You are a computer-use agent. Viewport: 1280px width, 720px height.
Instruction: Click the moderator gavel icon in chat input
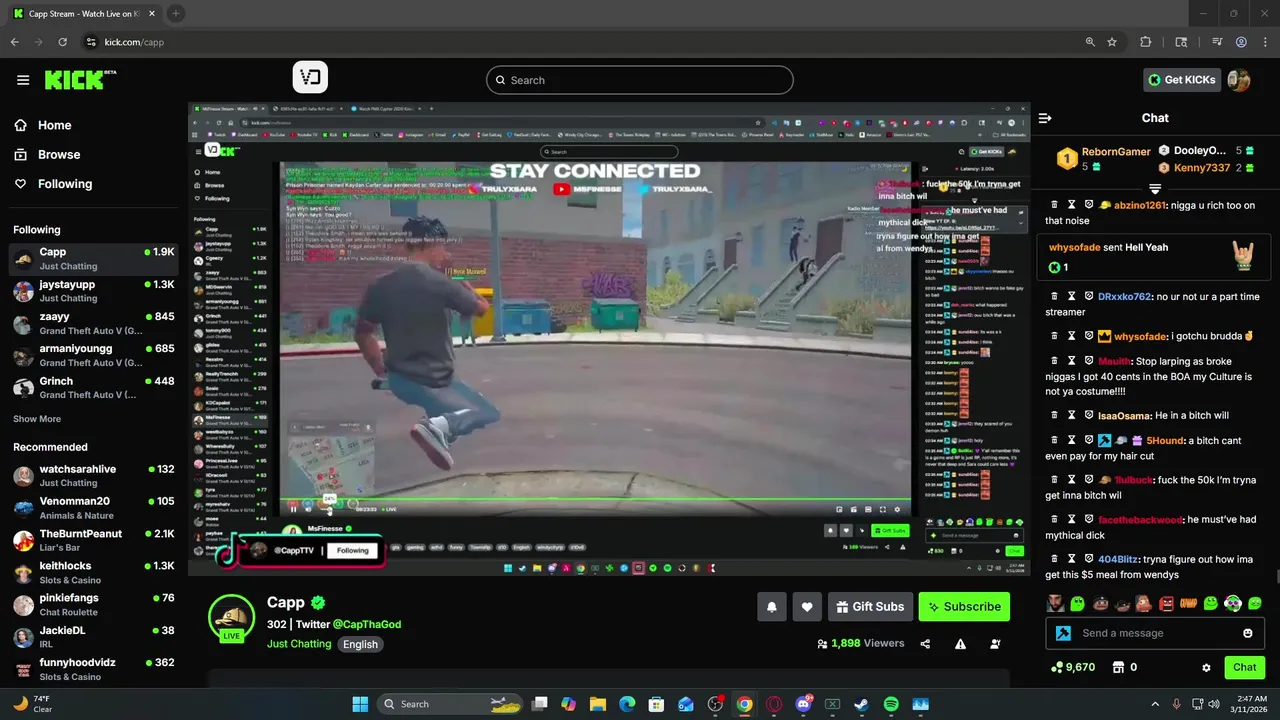click(x=1063, y=633)
